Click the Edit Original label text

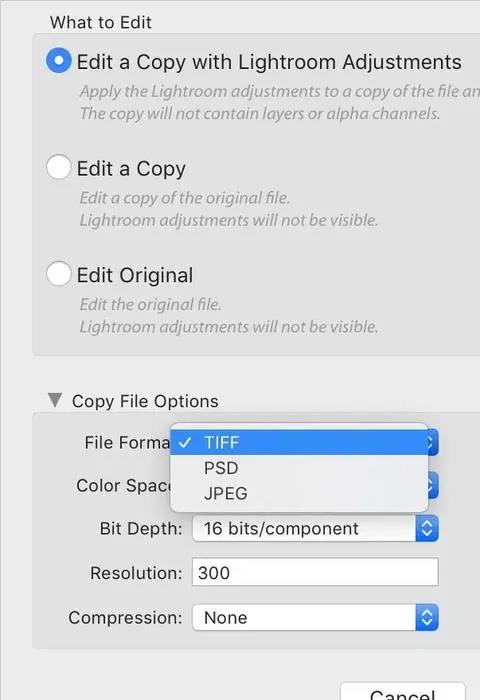coord(135,275)
